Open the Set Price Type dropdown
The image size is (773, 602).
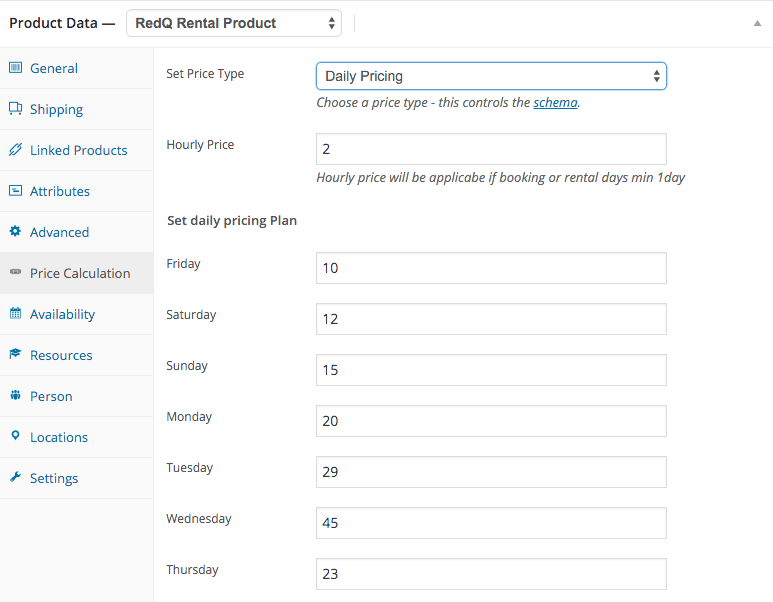(x=491, y=76)
